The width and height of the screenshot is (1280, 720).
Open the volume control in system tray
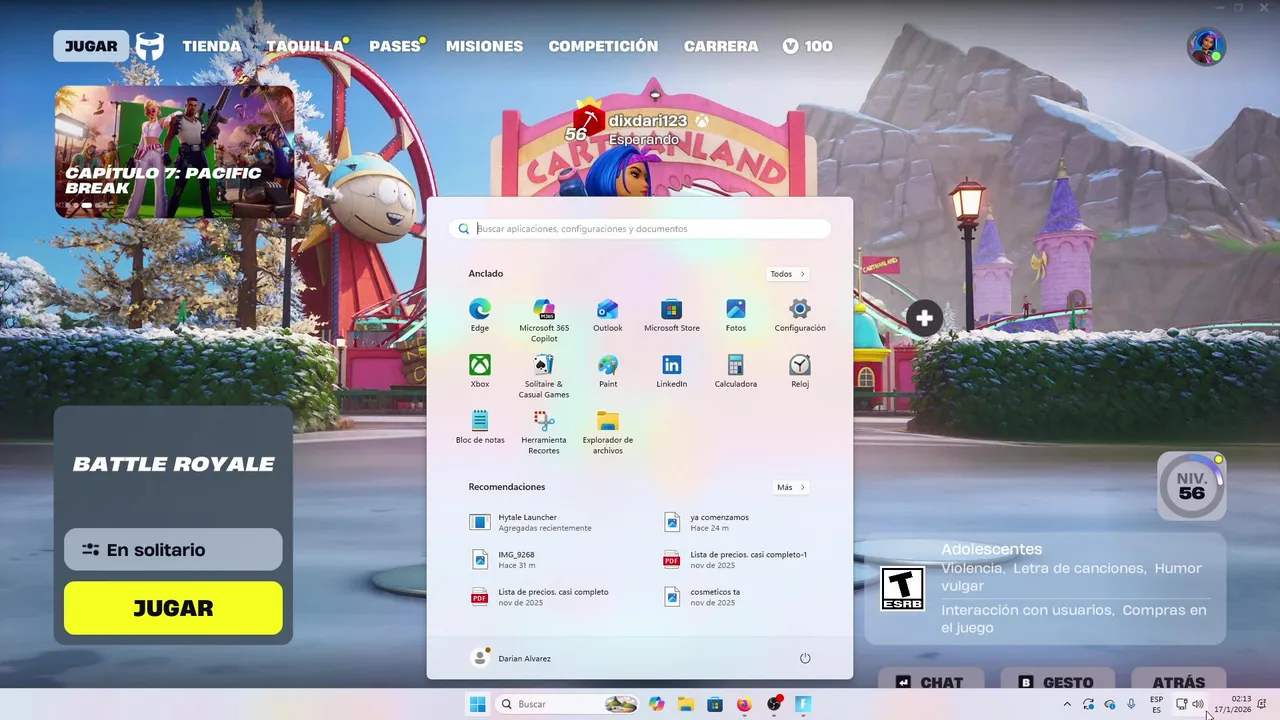(1198, 704)
